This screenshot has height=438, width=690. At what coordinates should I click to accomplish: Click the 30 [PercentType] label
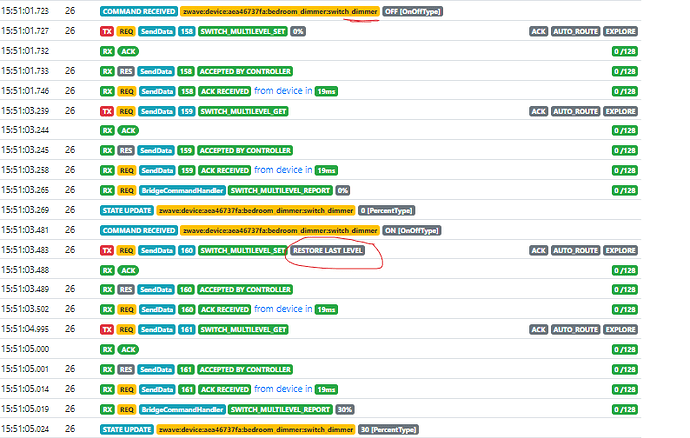tap(388, 430)
